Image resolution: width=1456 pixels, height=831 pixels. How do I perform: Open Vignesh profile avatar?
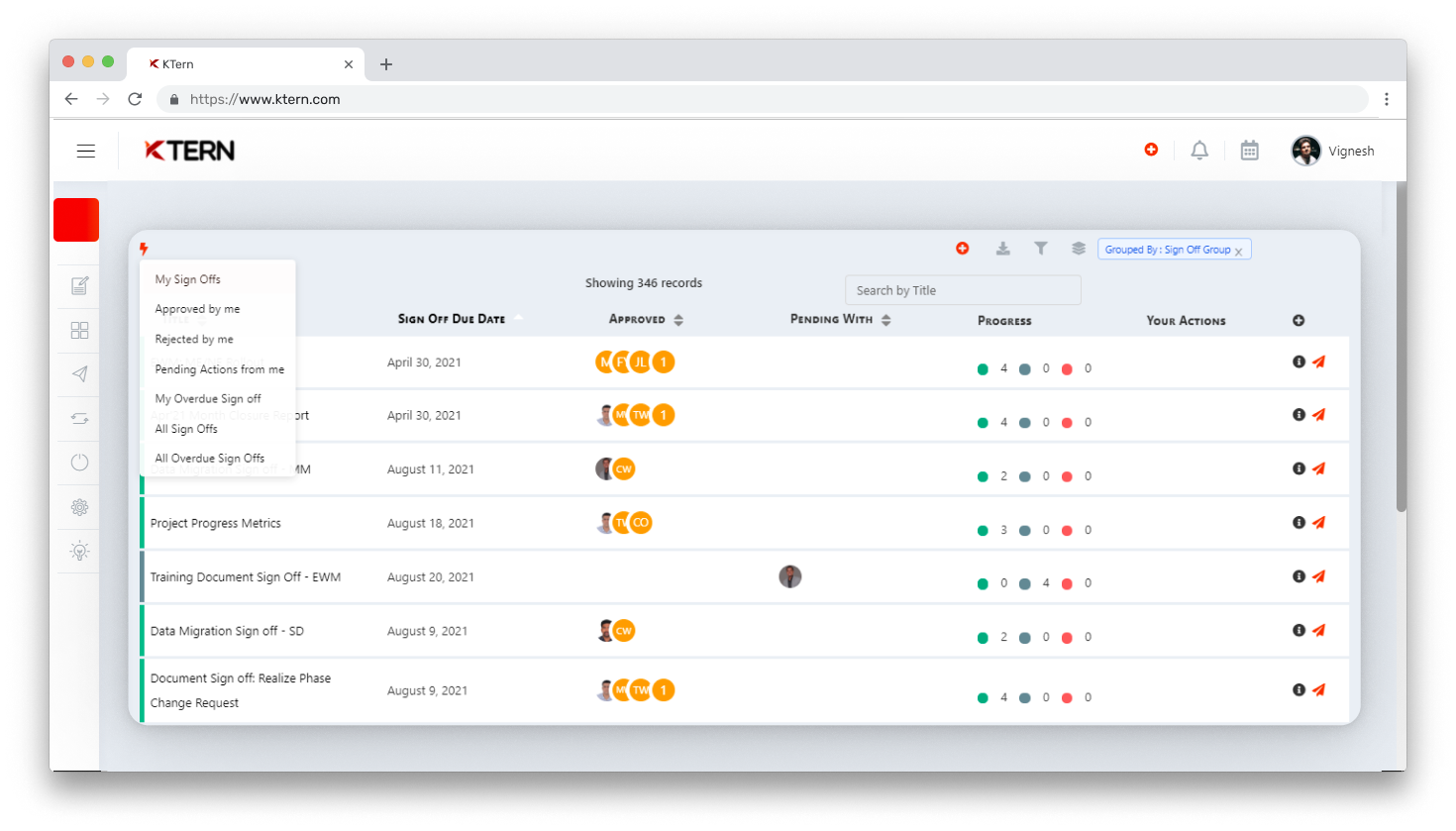pos(1306,151)
